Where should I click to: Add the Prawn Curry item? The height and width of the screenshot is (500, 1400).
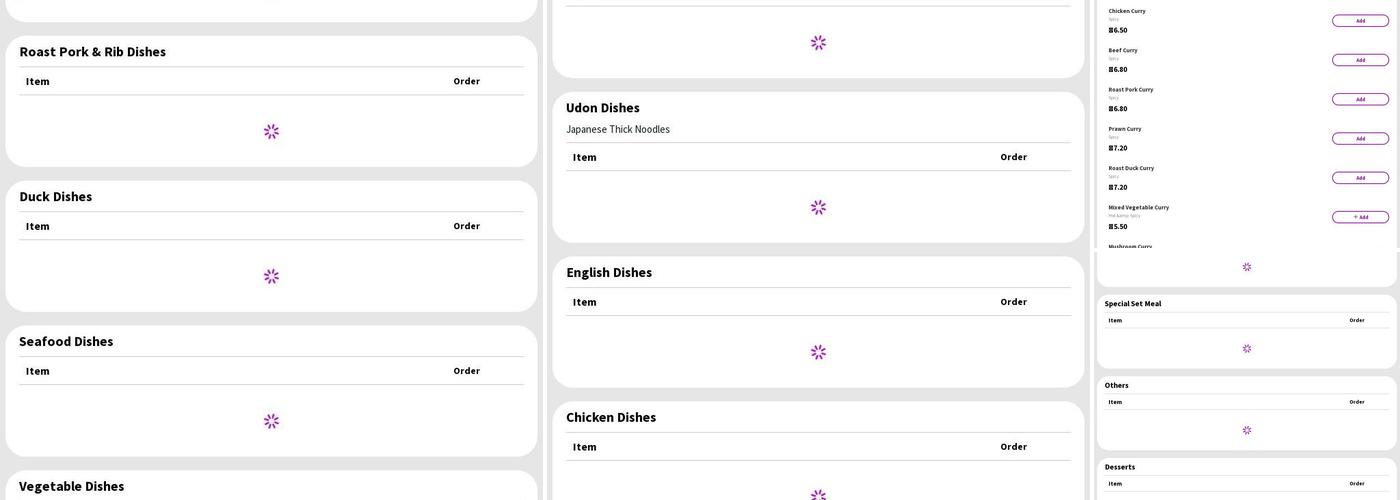(x=1360, y=139)
